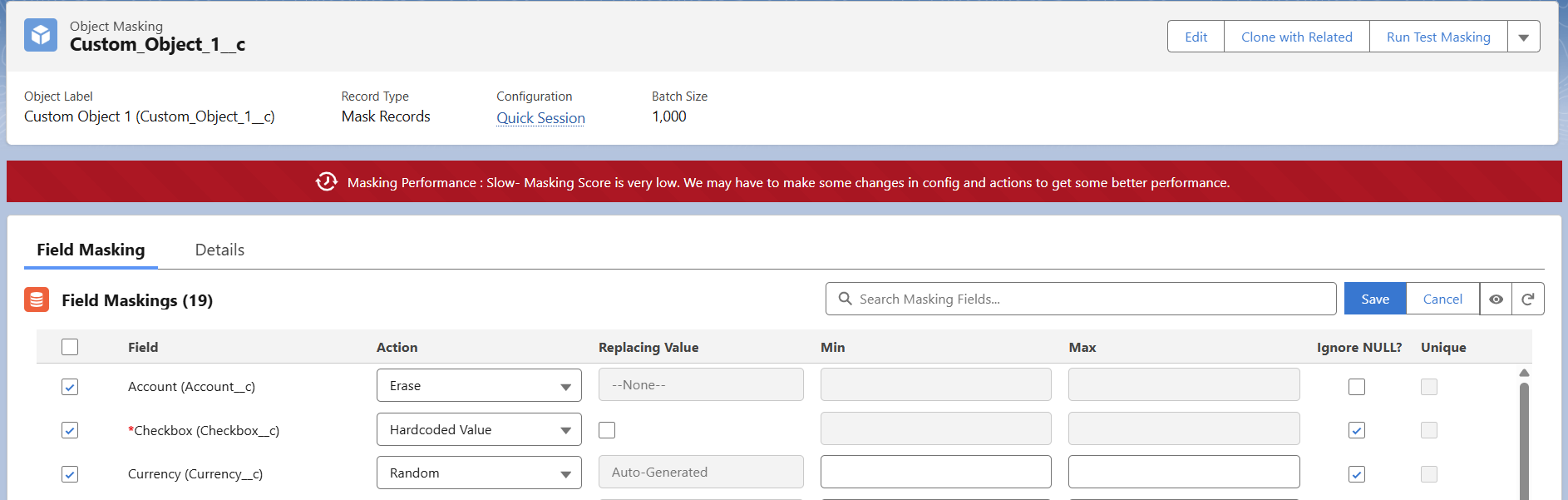1568x500 pixels.
Task: Open the Random action dropdown for Currency
Action: point(479,473)
